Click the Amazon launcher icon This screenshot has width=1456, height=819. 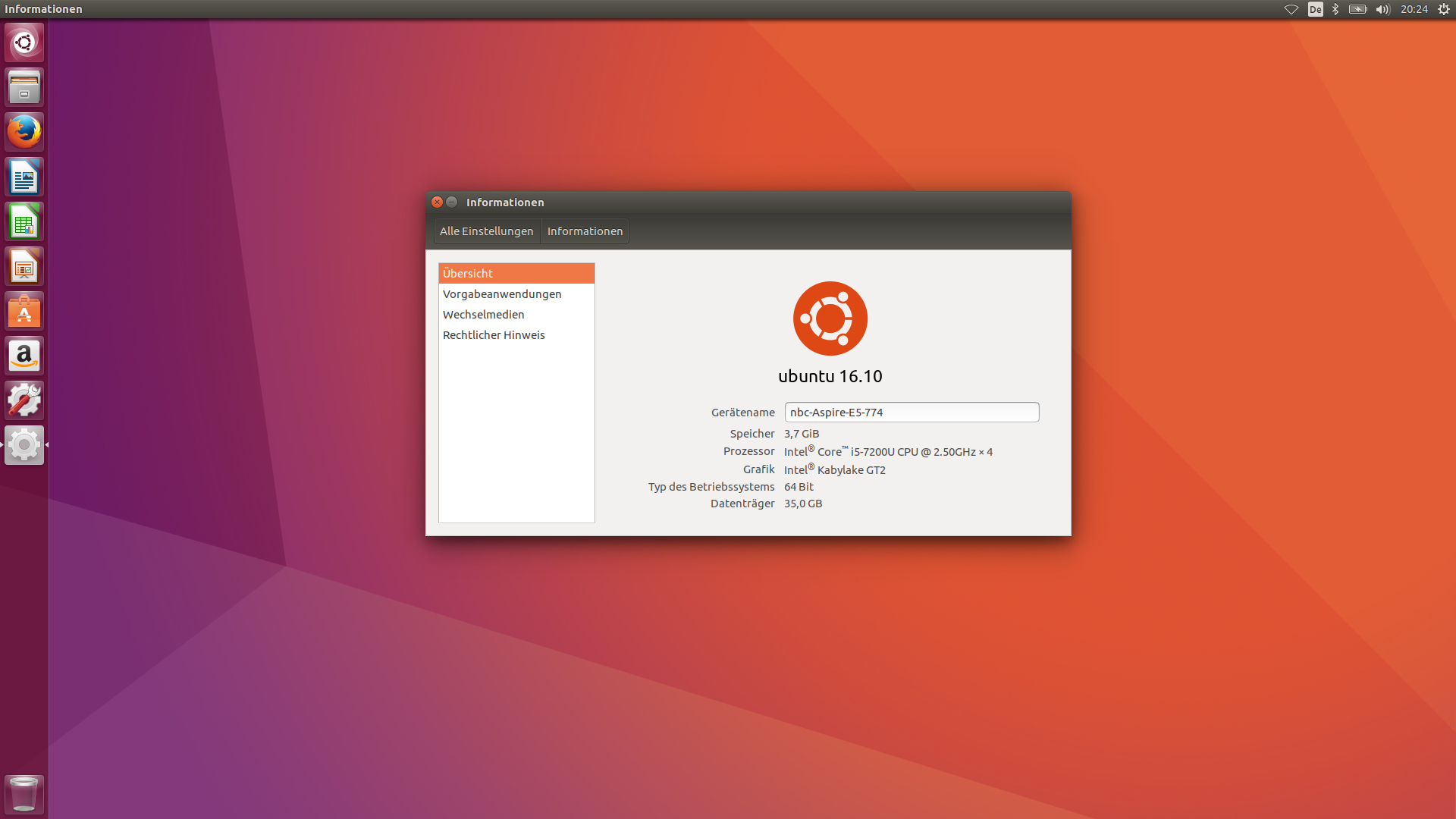point(24,356)
